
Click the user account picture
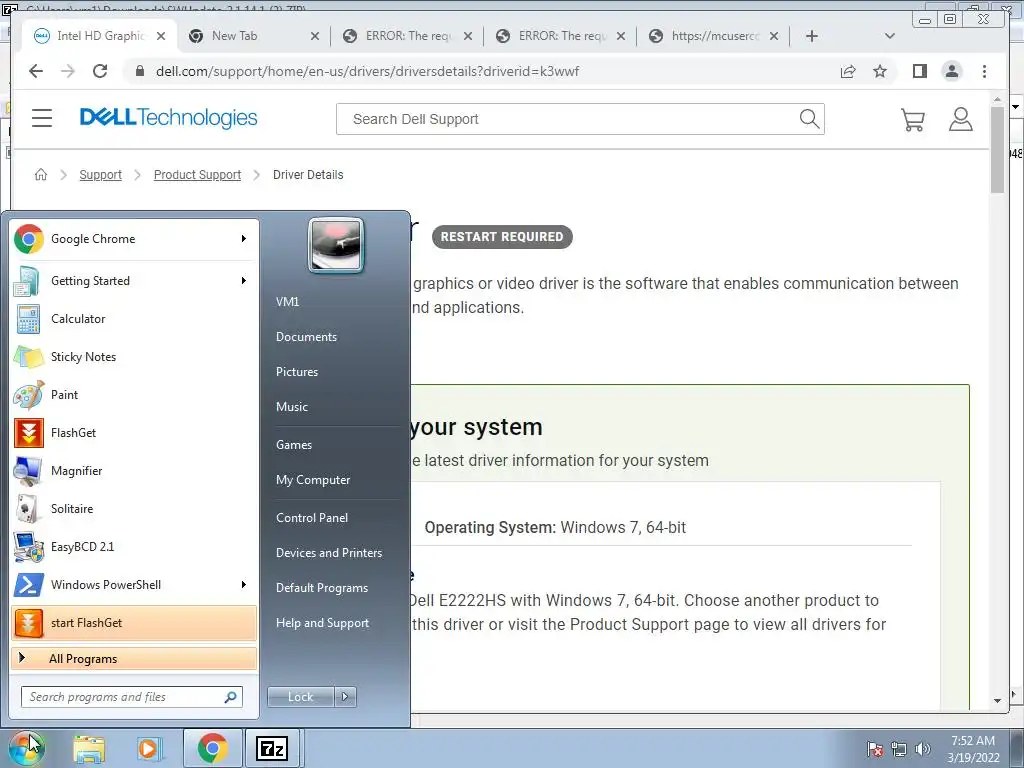(336, 245)
